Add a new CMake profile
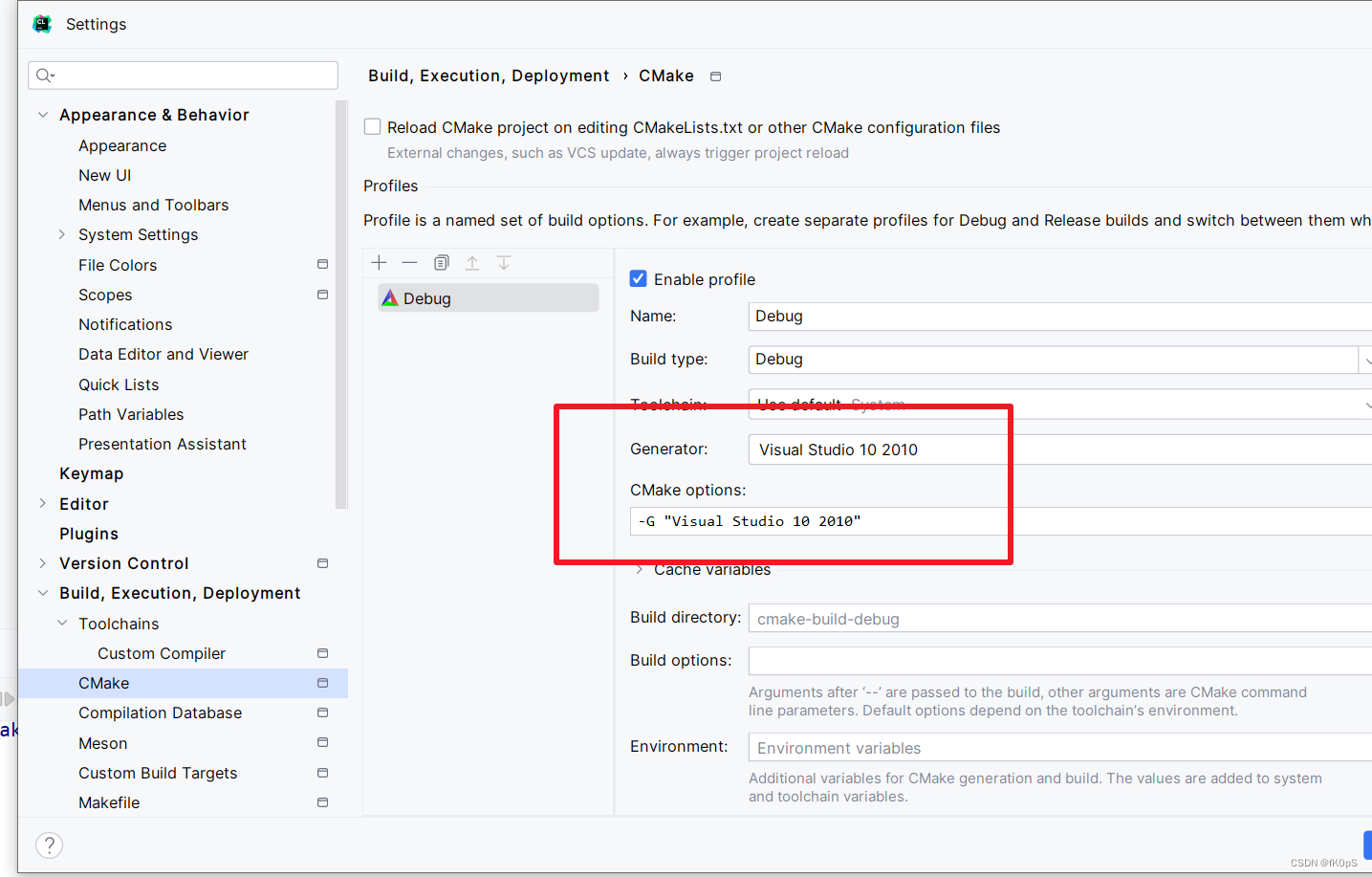Screen dimensions: 1372x877 click(x=379, y=262)
